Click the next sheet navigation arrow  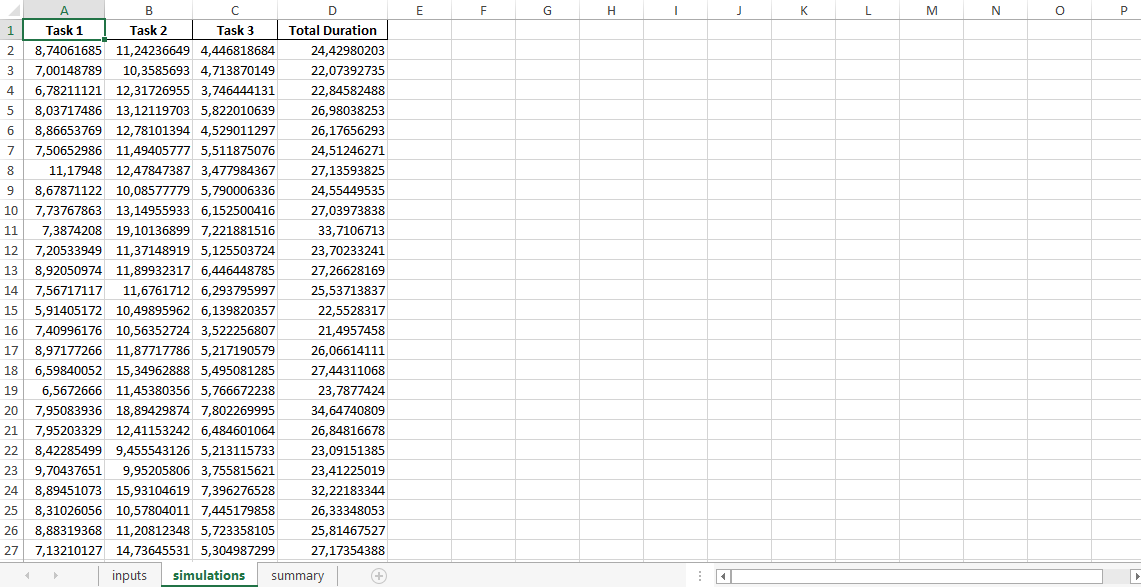click(55, 575)
